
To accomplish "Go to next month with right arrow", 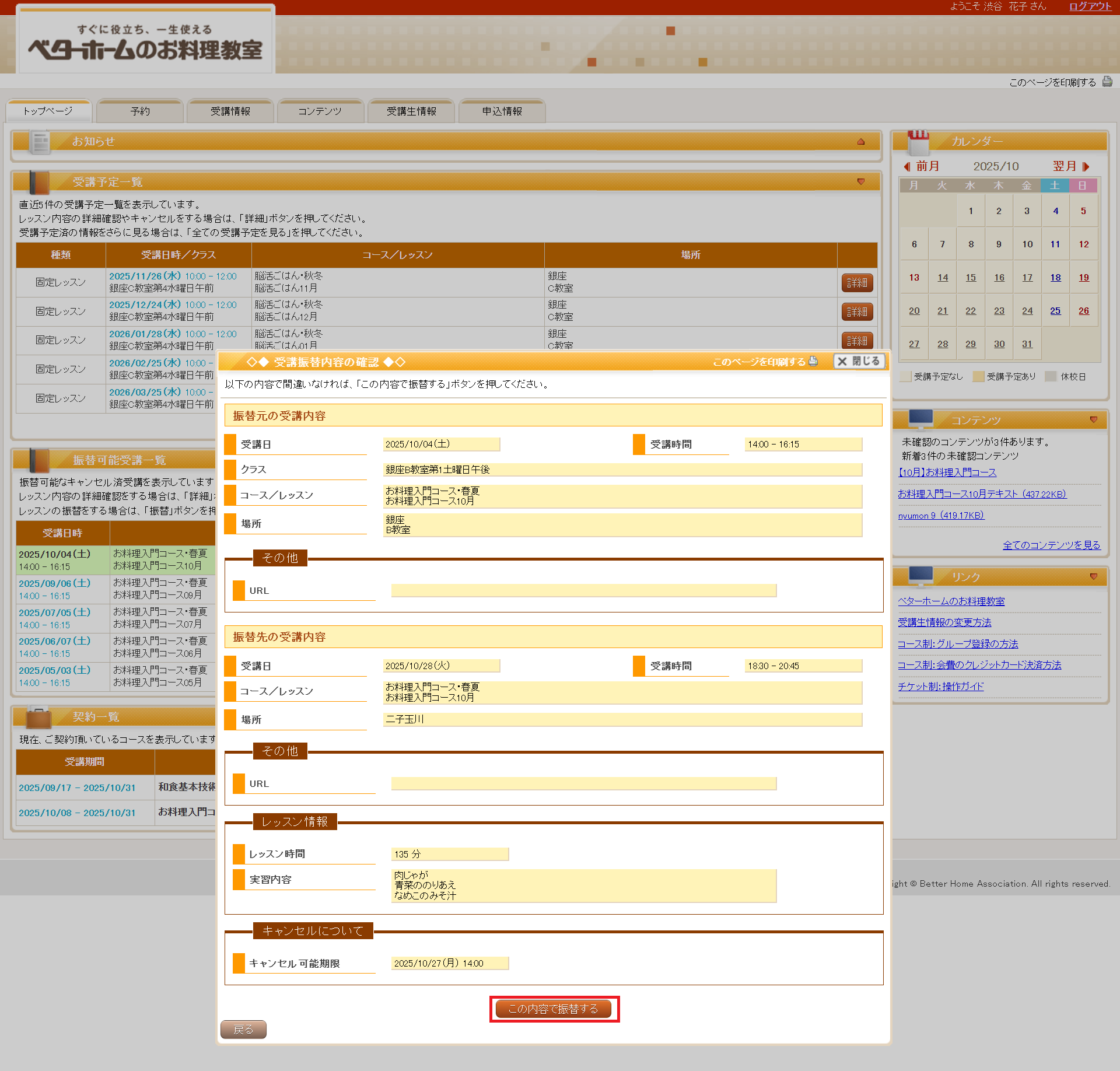I will click(x=1086, y=166).
